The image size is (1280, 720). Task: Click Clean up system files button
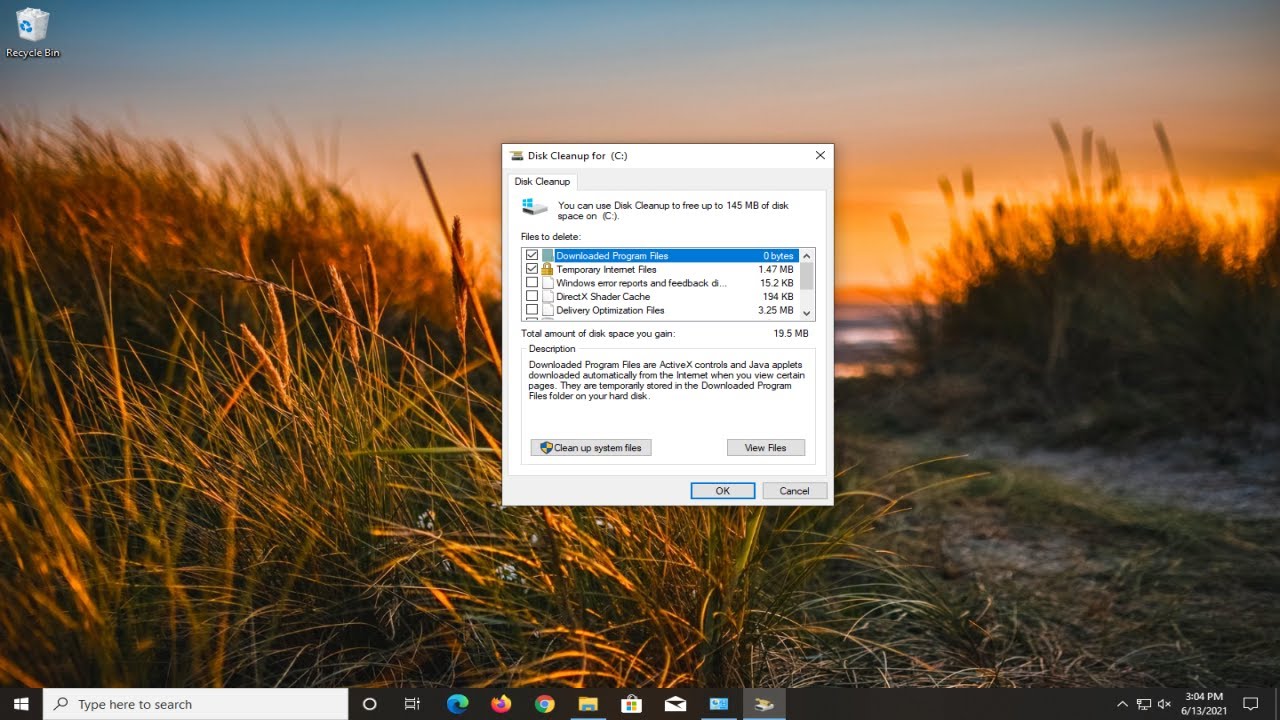(x=591, y=448)
